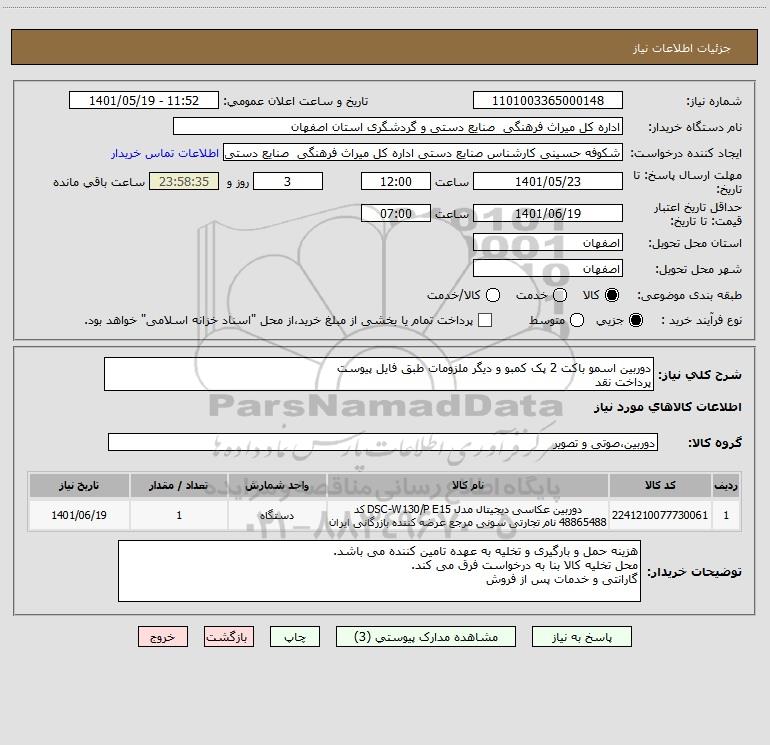Click the ساعت باقی مانده label
Viewport: 770px width, 745px height.
point(99,182)
